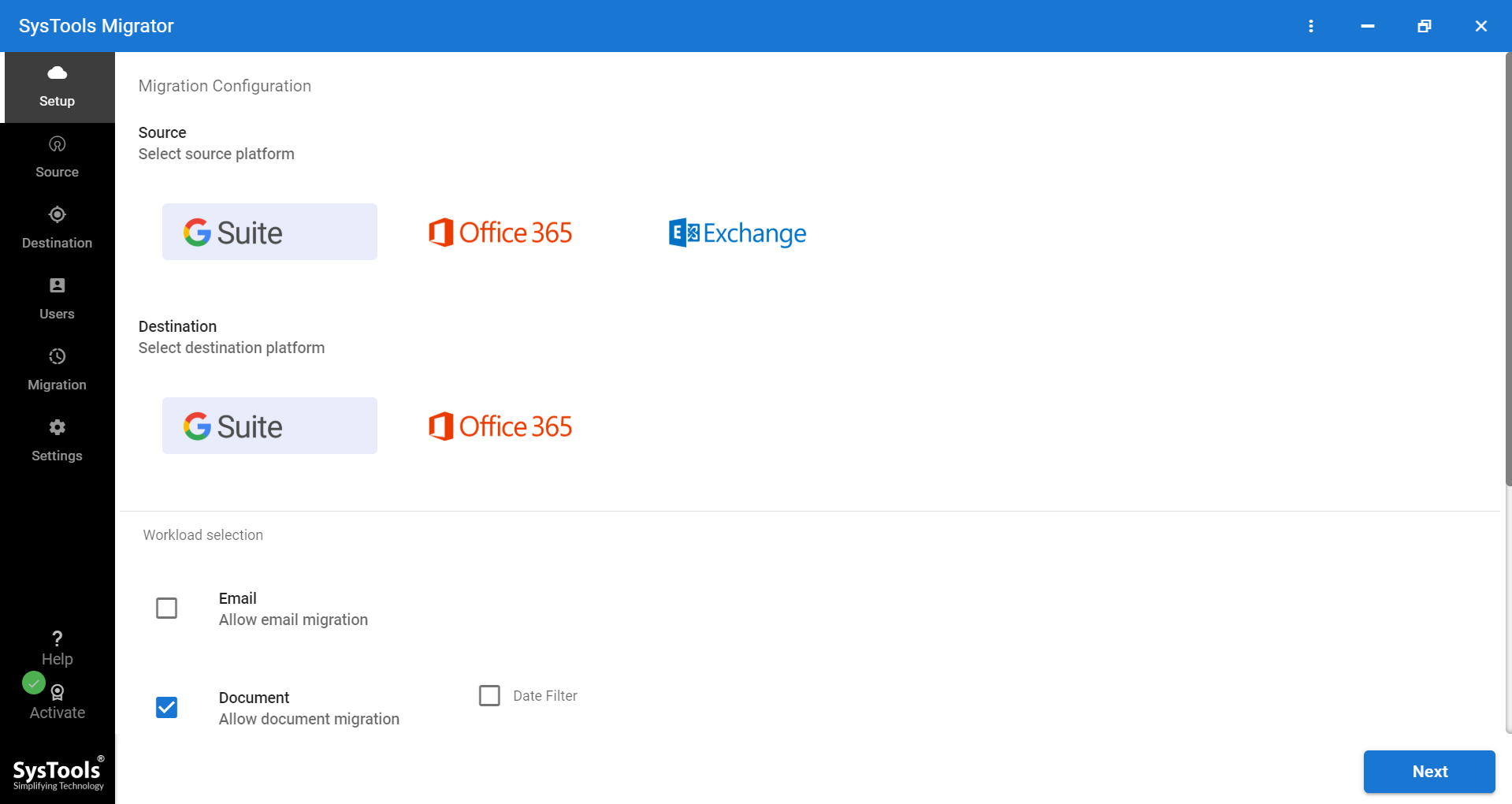Select the Source icon in the sidebar

(57, 156)
